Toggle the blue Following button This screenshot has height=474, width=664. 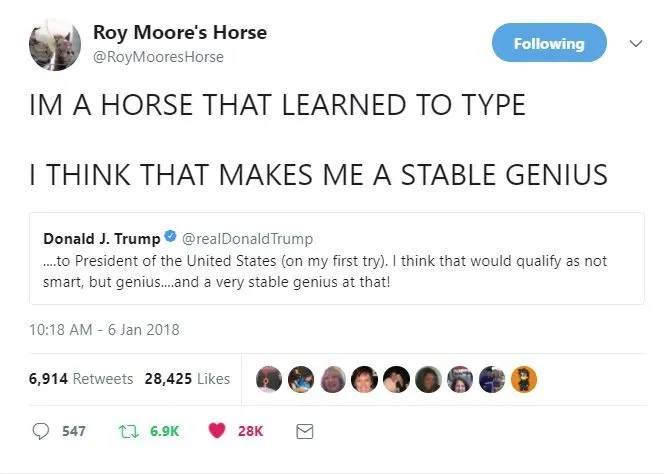(549, 43)
